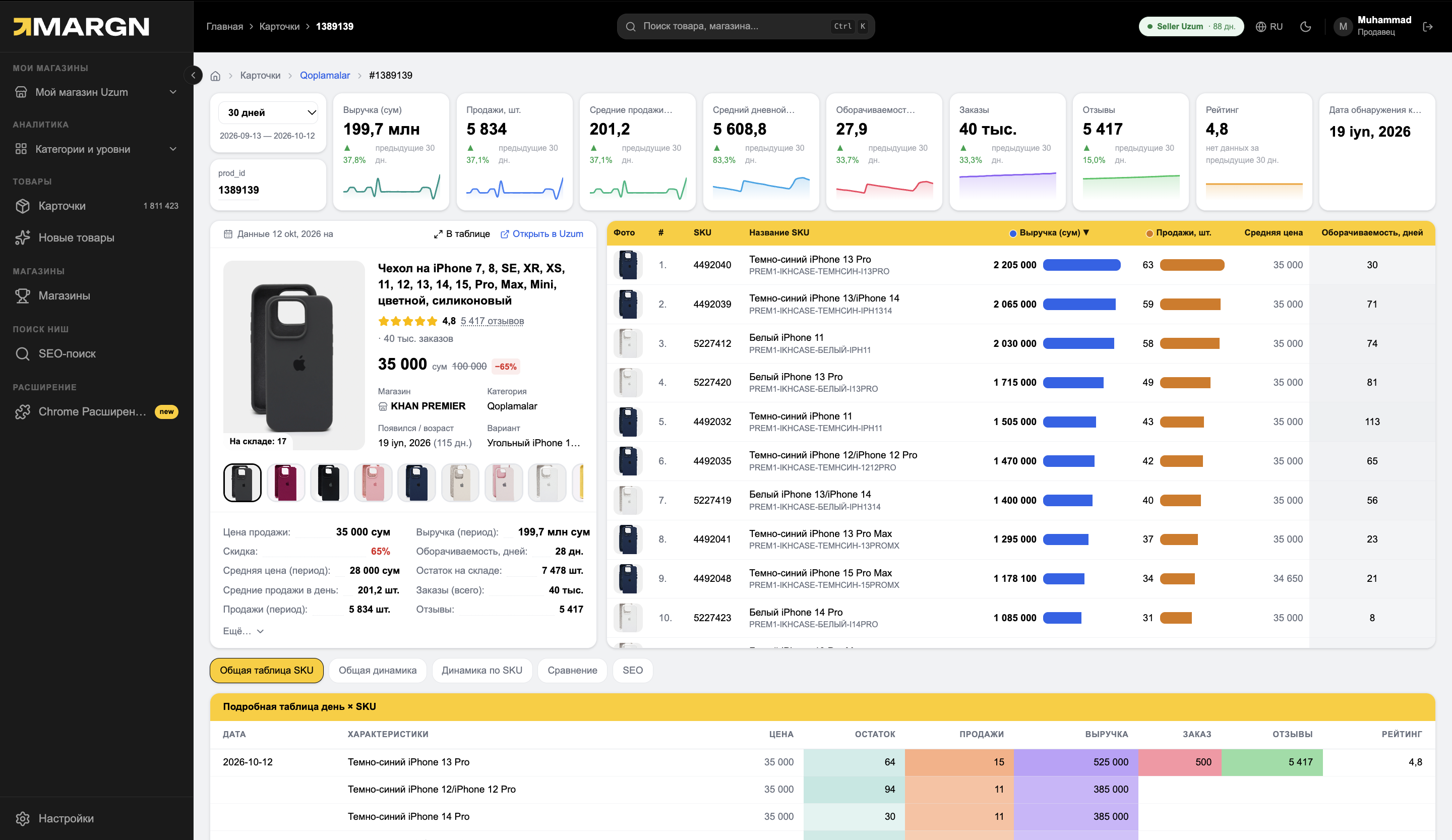Open Настройки at the sidebar bottom
This screenshot has height=840, width=1452.
coord(97,818)
